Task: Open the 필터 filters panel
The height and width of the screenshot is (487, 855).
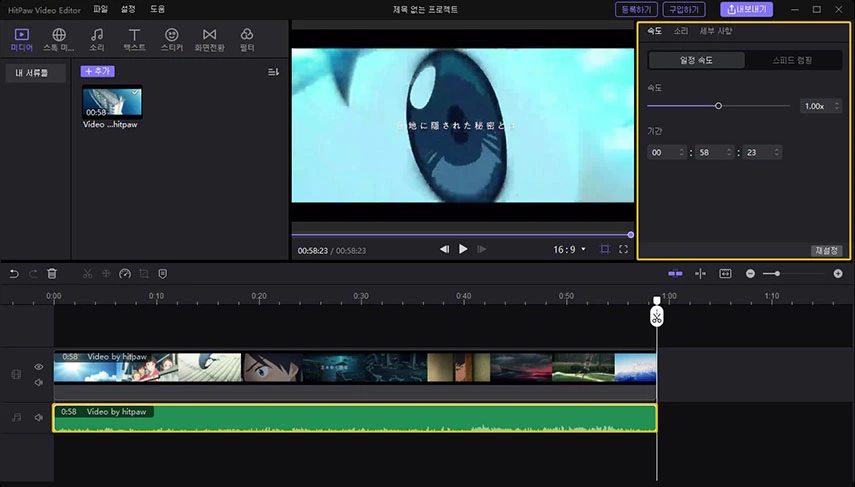Action: coord(247,40)
